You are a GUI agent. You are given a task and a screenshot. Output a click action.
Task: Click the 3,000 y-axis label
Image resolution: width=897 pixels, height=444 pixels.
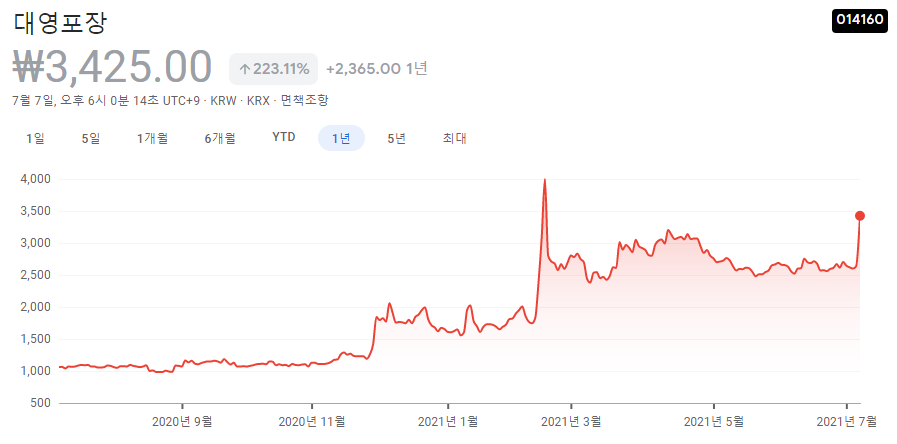(36, 243)
